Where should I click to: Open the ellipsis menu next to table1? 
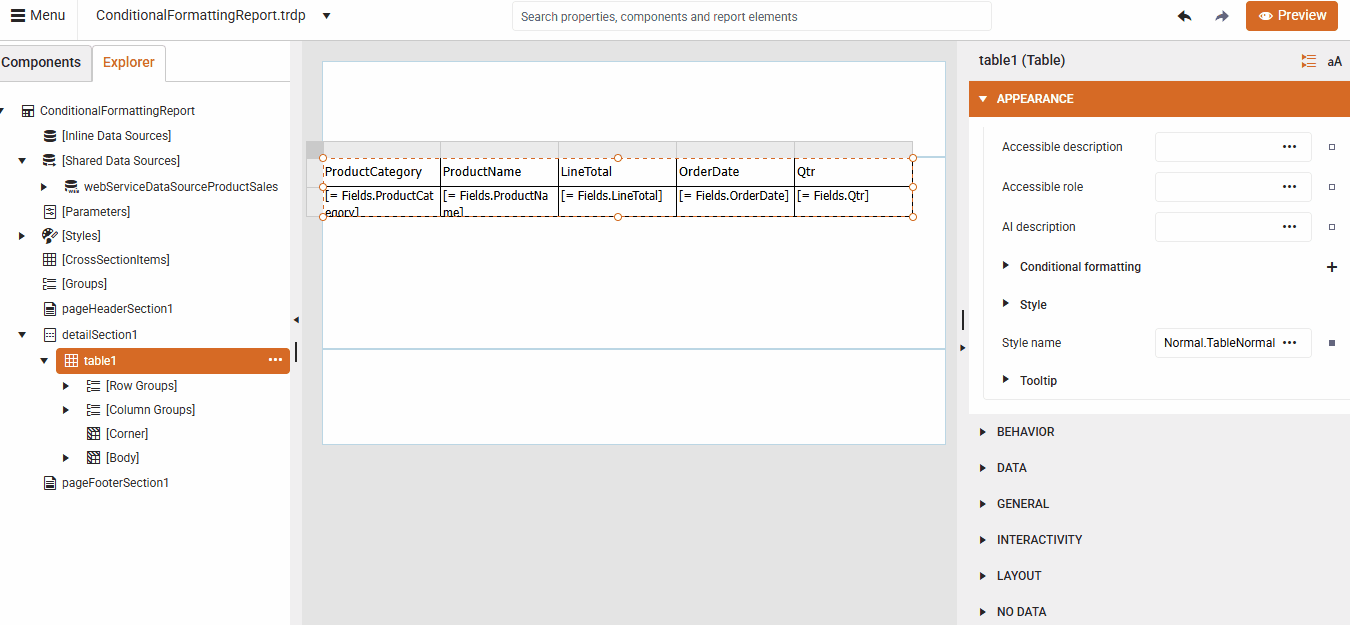tap(275, 361)
